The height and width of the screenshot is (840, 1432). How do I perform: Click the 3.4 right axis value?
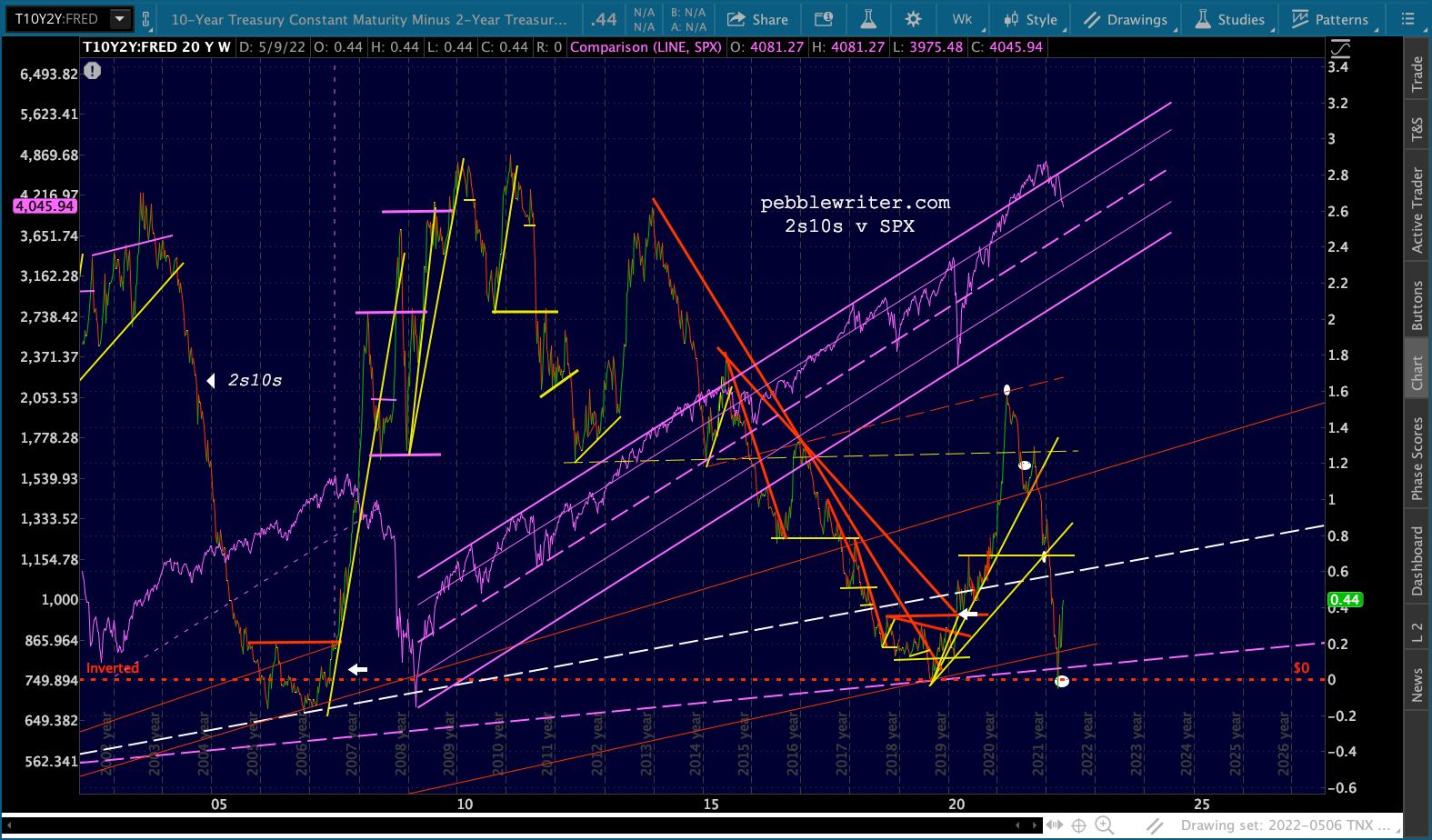[1337, 67]
